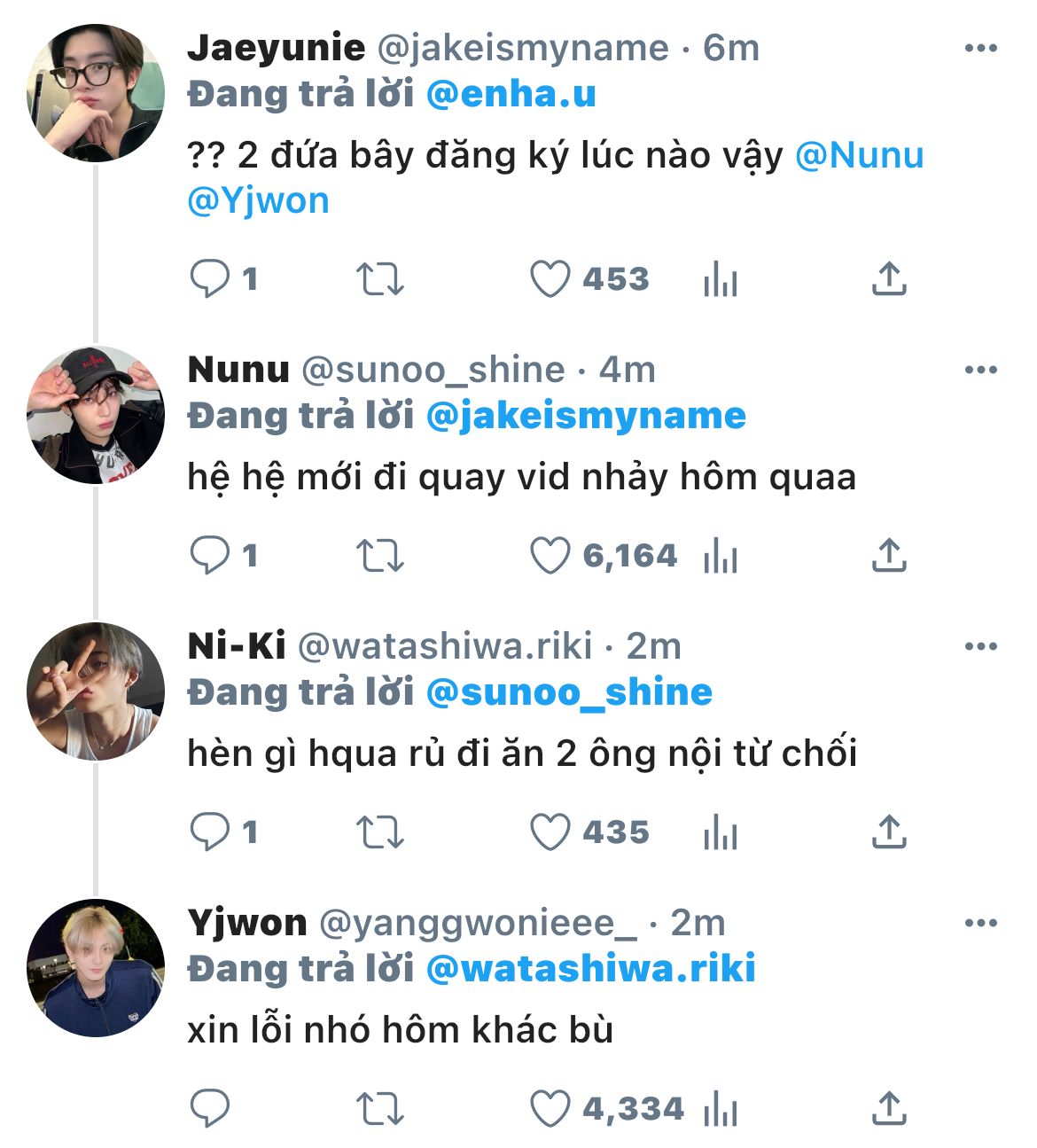Open the @Nunu mention in Jaeyunie's tweet
This screenshot has width=1037, height=1148.
tap(859, 156)
